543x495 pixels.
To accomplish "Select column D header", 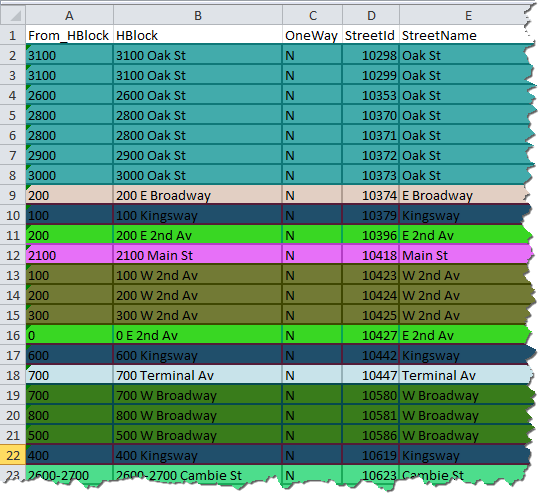I will [x=371, y=16].
